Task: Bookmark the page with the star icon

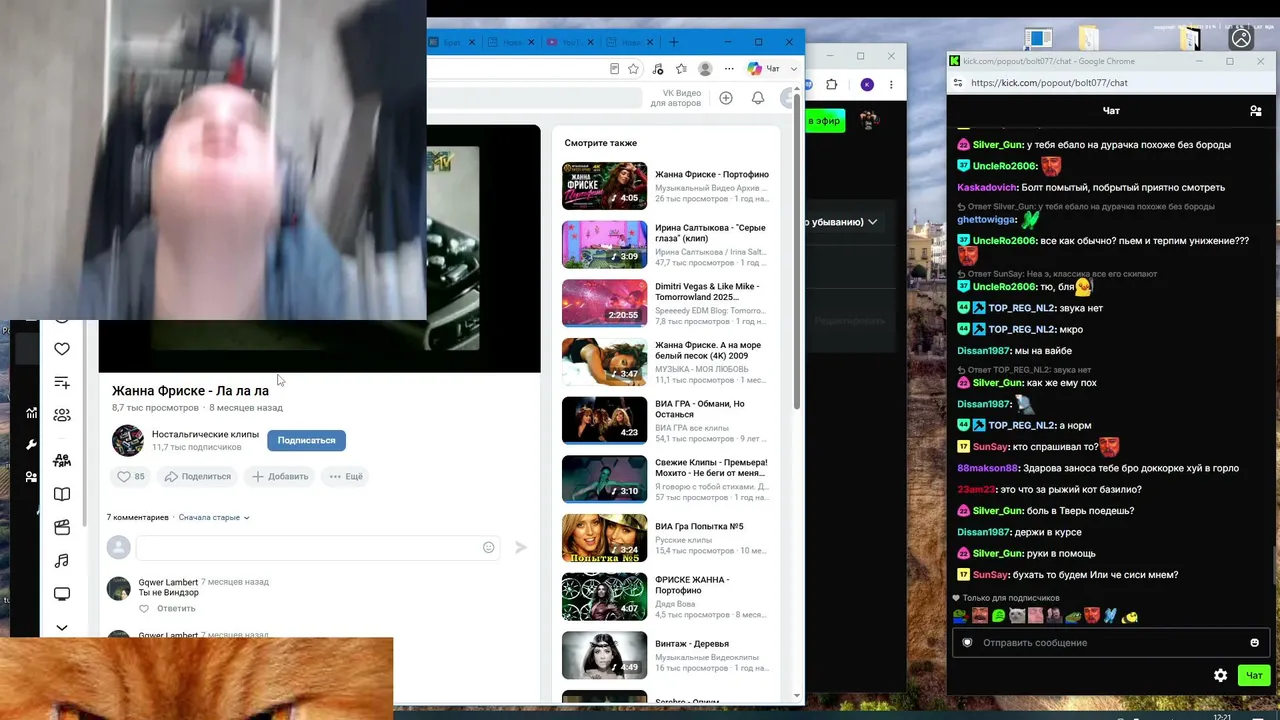Action: 634,69
